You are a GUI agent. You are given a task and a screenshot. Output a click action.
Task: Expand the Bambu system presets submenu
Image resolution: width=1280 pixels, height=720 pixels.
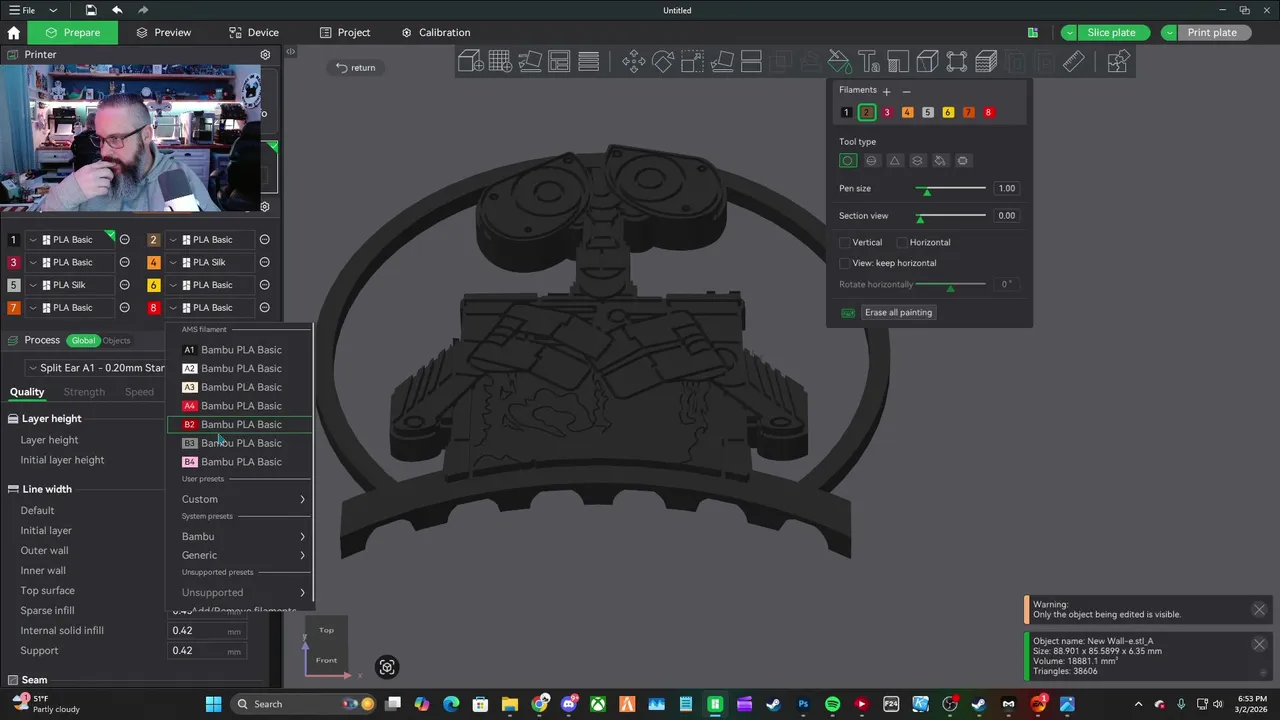(240, 537)
